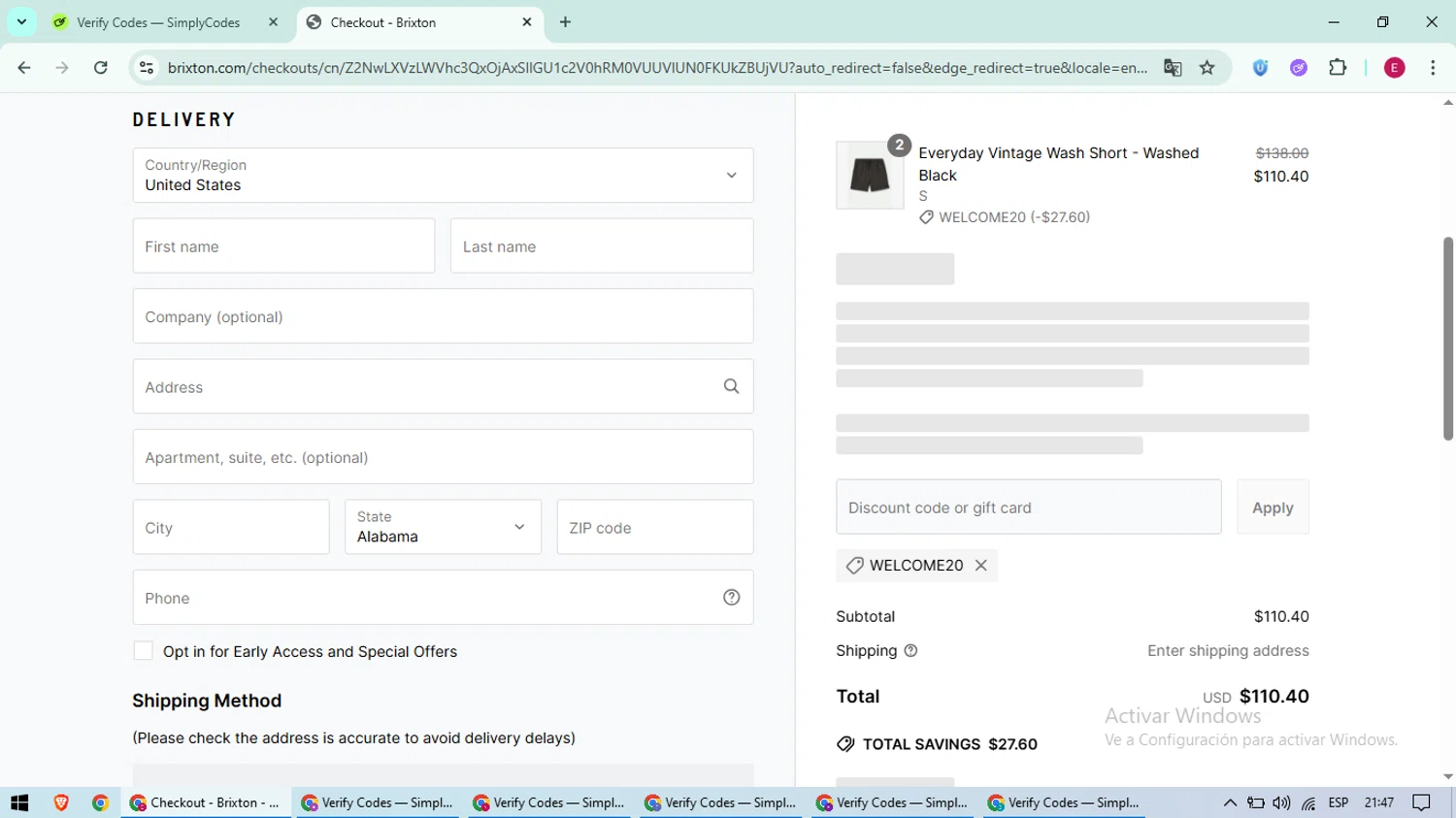Select Checkout - Brixton taskbar window
The image size is (1456, 818).
coord(207,802)
